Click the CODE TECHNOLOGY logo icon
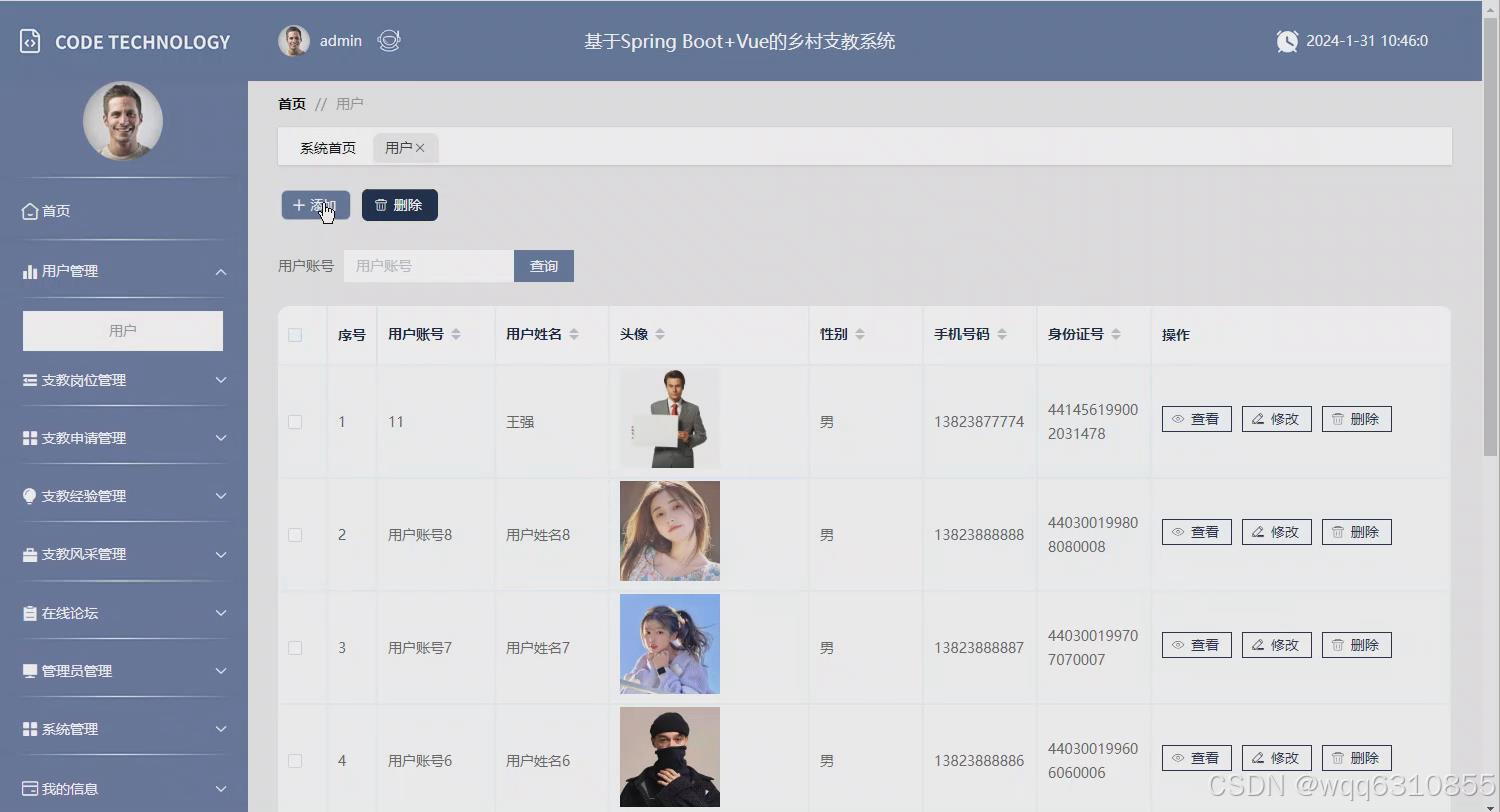 (x=30, y=42)
